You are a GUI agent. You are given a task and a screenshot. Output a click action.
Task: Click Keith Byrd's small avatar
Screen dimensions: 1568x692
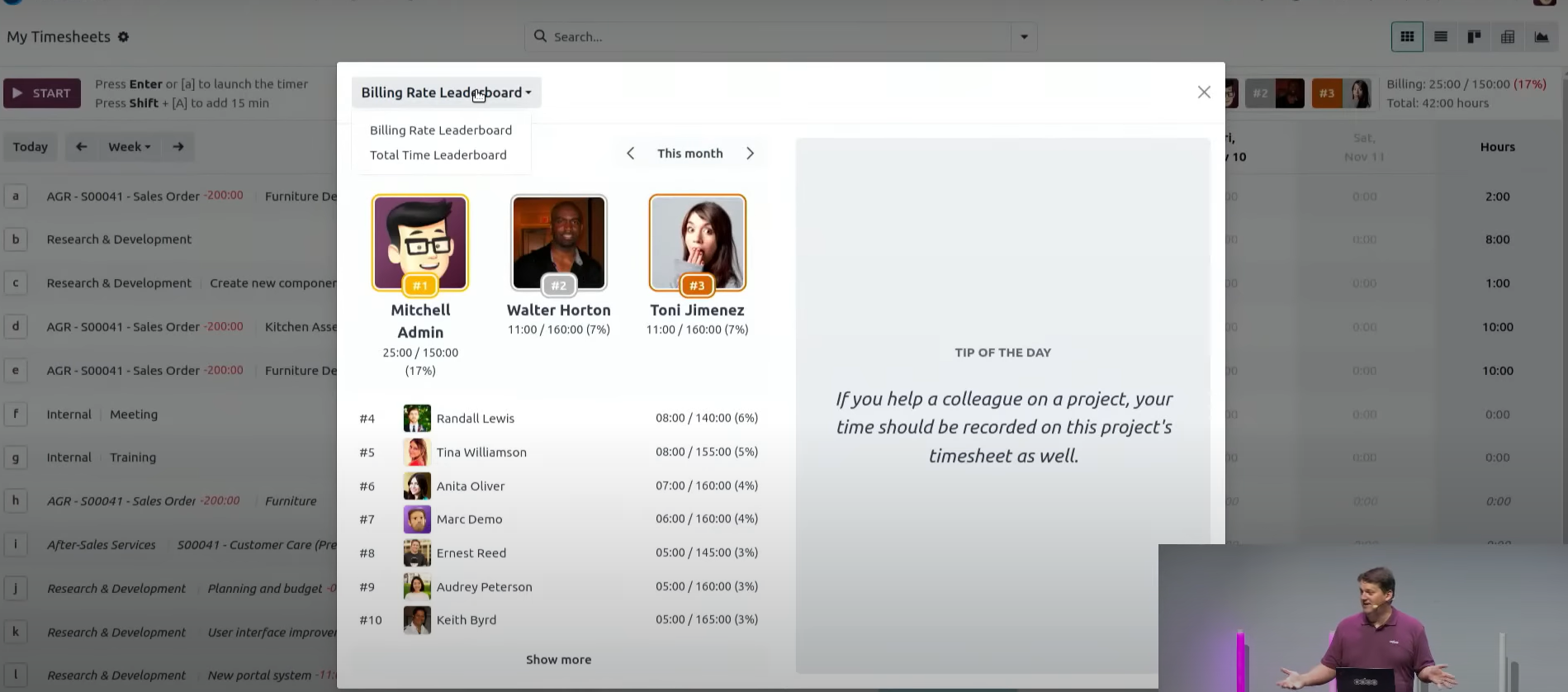(x=417, y=620)
